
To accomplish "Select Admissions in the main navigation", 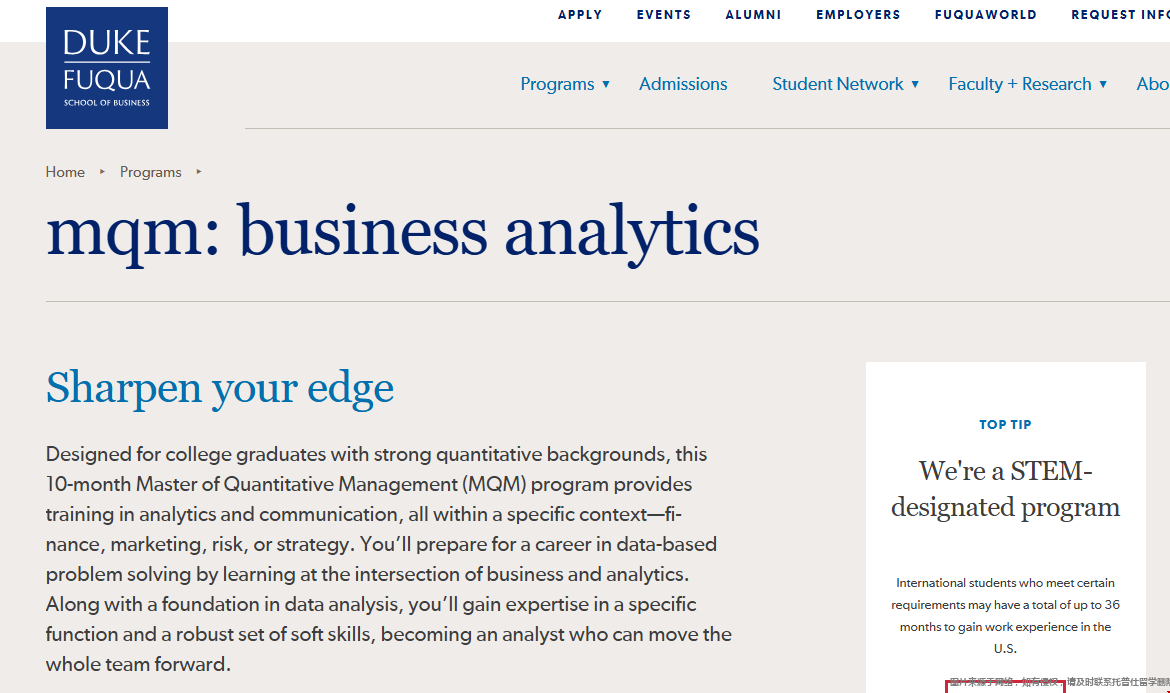I will (x=683, y=84).
